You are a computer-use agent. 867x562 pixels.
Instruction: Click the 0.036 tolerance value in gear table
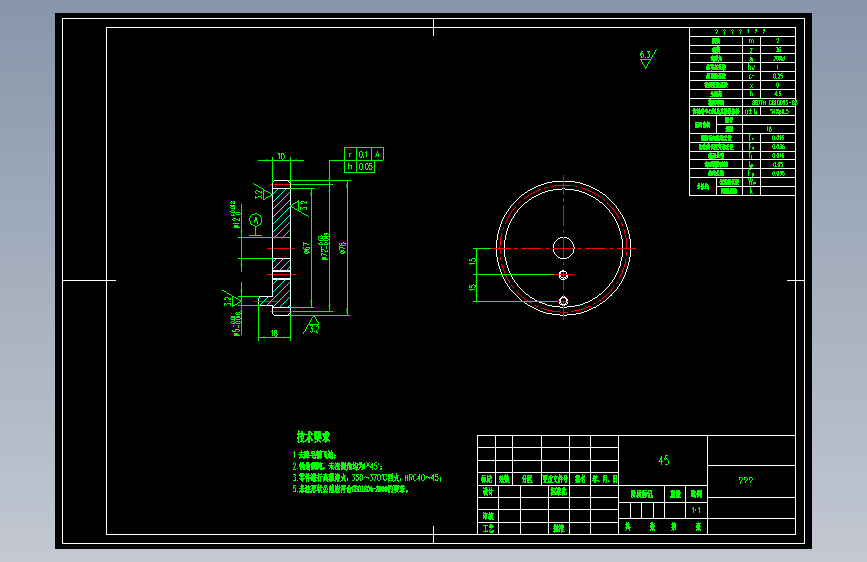[777, 147]
